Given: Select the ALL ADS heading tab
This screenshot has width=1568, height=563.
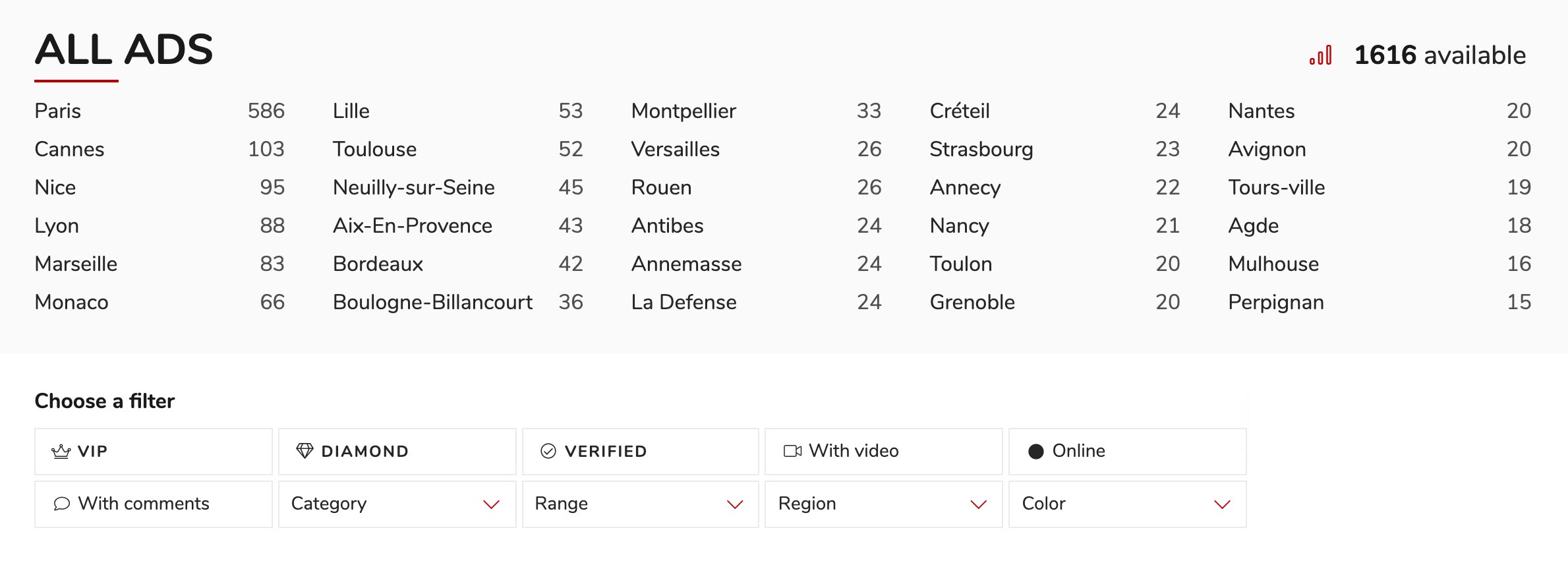Looking at the screenshot, I should 124,50.
